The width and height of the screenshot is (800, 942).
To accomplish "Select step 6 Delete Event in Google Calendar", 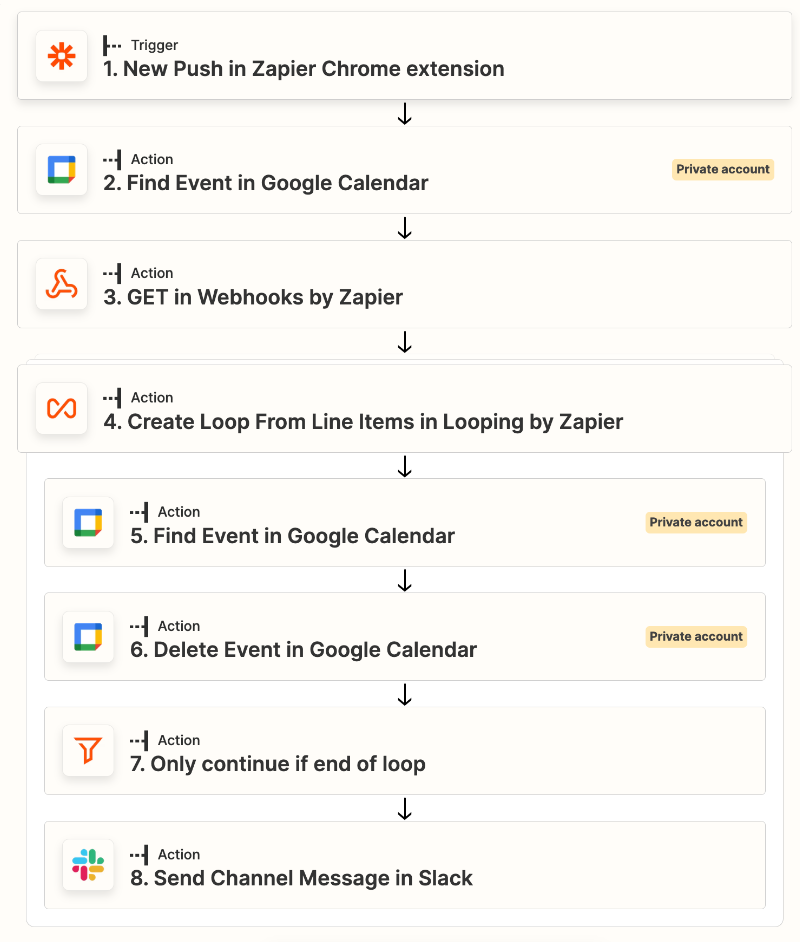I will point(315,650).
